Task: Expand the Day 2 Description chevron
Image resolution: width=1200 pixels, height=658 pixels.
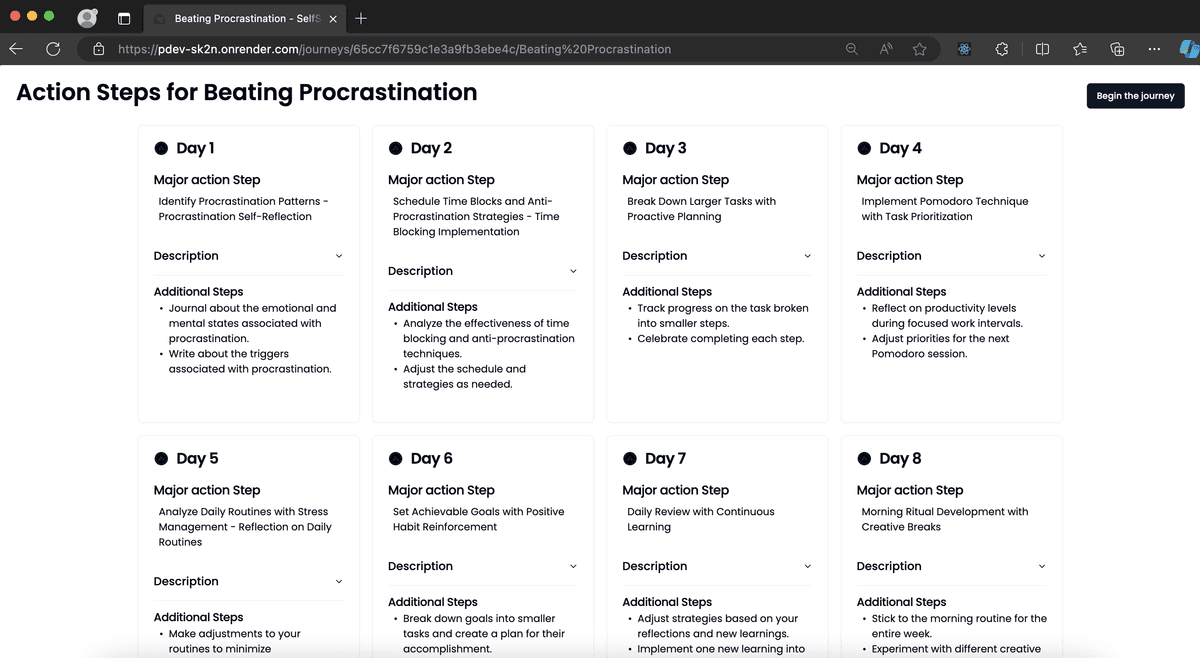Action: pyautogui.click(x=573, y=271)
